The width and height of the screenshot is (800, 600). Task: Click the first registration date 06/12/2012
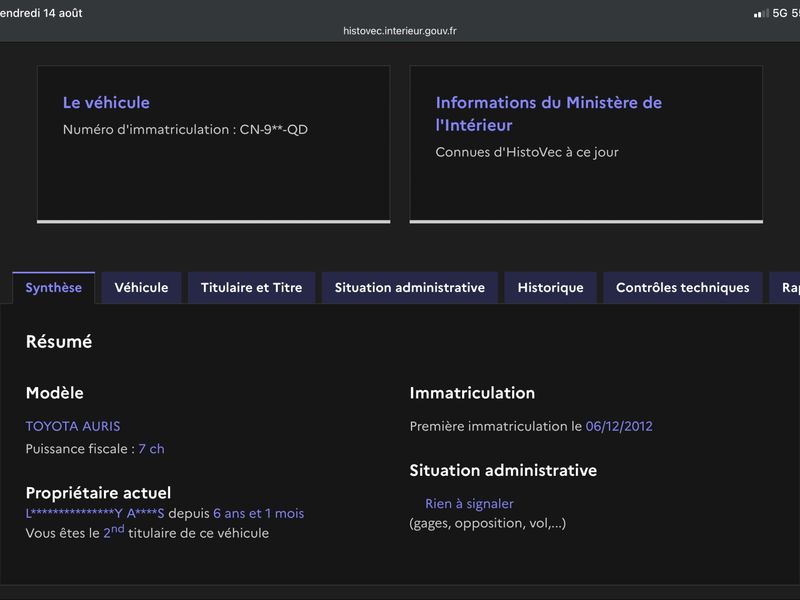(619, 426)
